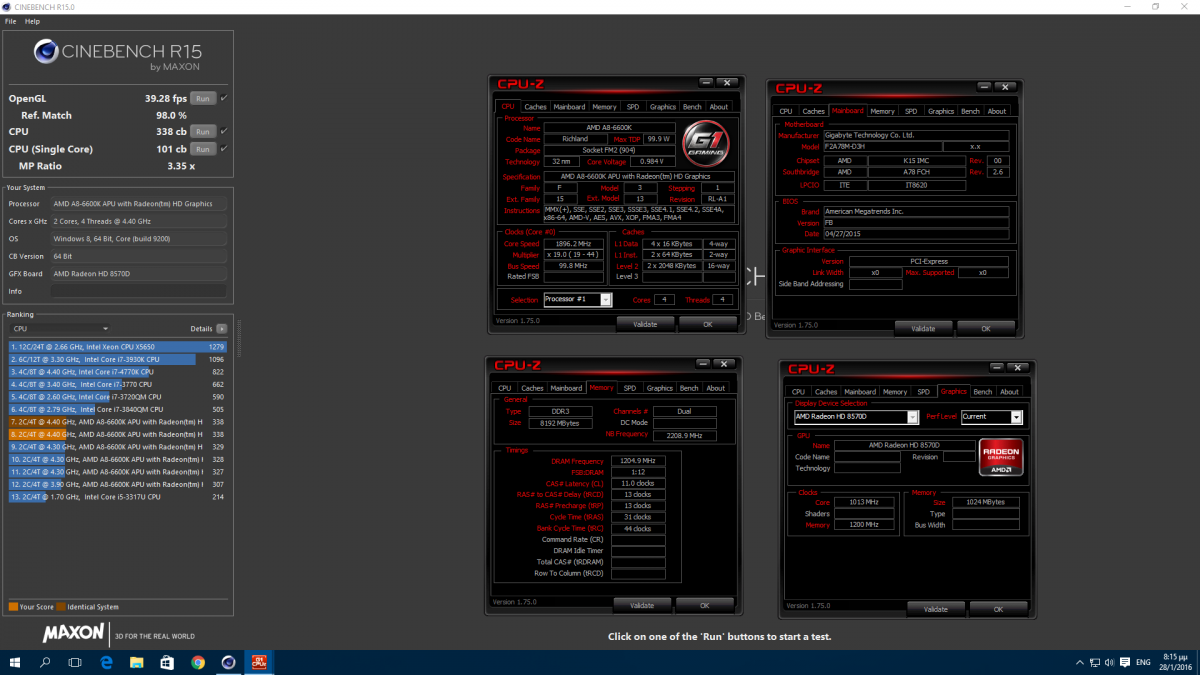This screenshot has height=675, width=1200.
Task: Click Validate in CPU-Z CPU window
Action: [644, 324]
